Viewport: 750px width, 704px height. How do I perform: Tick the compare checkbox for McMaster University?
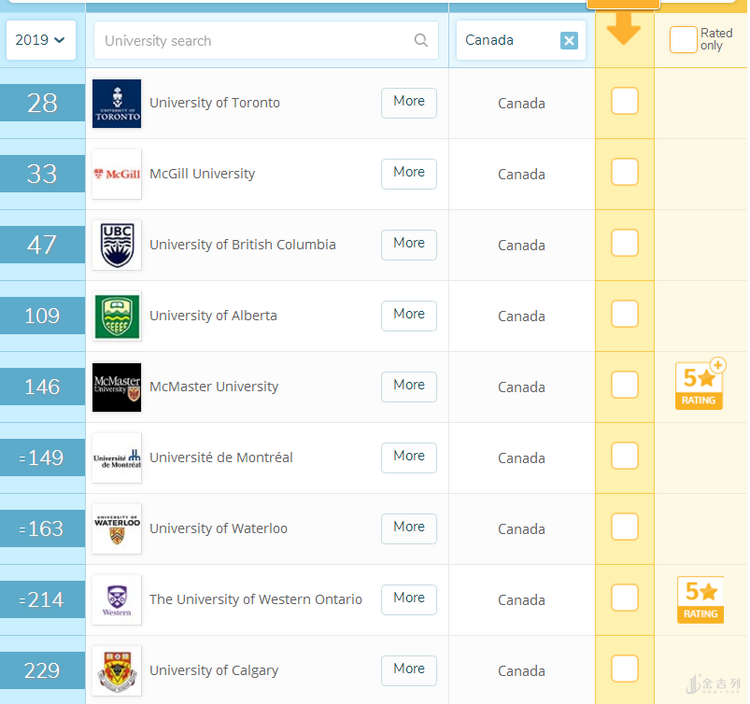tap(625, 385)
